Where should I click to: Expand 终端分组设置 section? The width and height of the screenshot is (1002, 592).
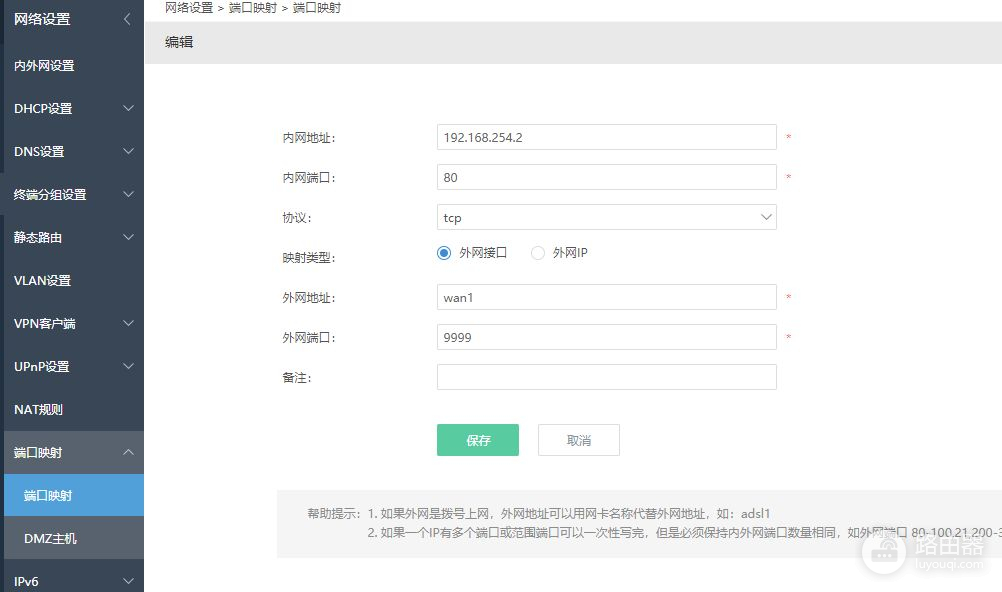[x=128, y=194]
